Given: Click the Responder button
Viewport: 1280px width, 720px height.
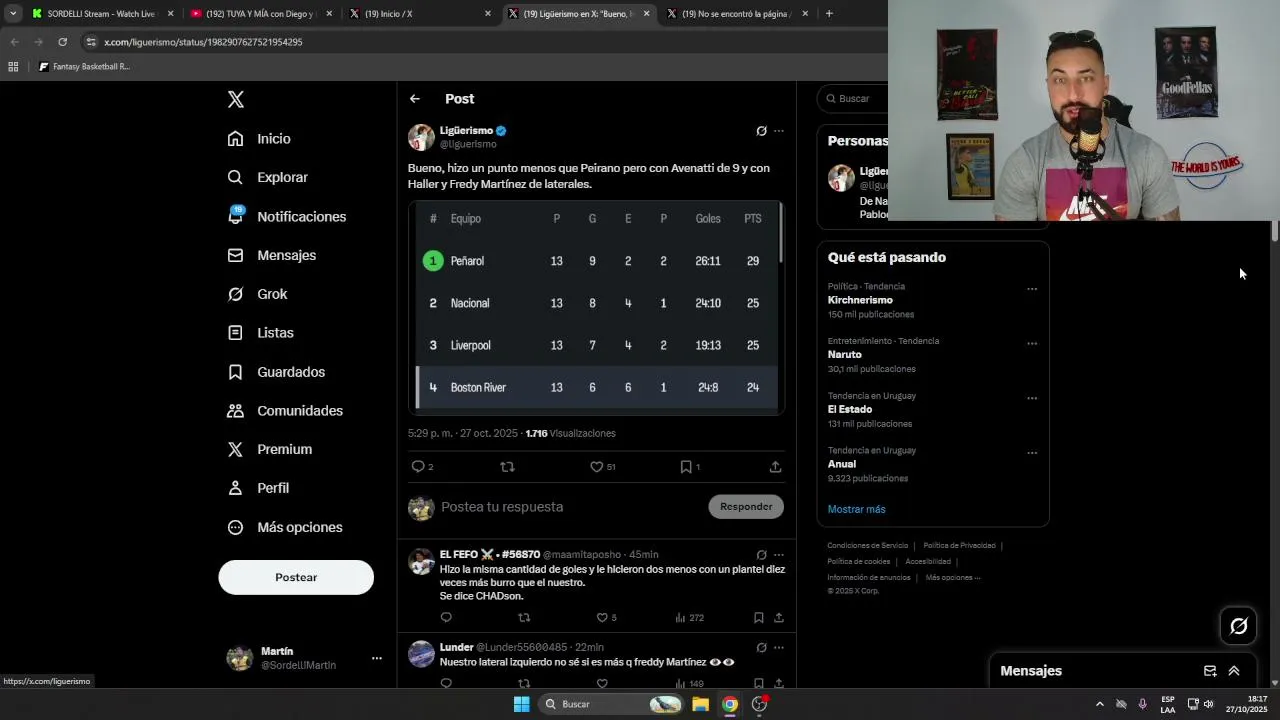Looking at the screenshot, I should 746,507.
